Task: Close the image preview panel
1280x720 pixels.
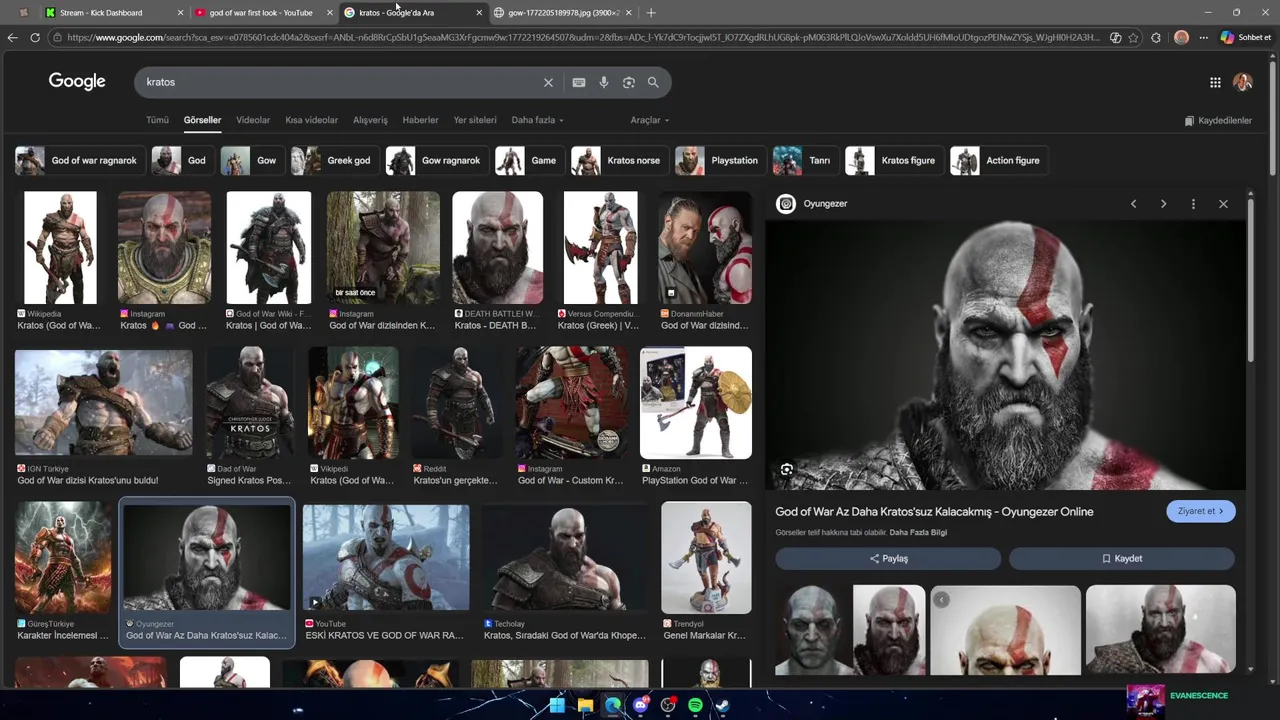Action: point(1223,204)
